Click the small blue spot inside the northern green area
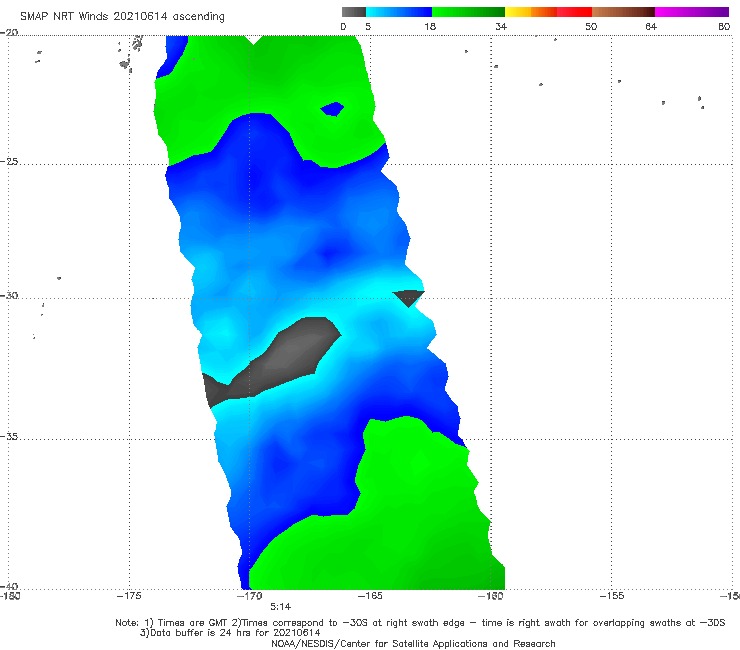 click(332, 109)
